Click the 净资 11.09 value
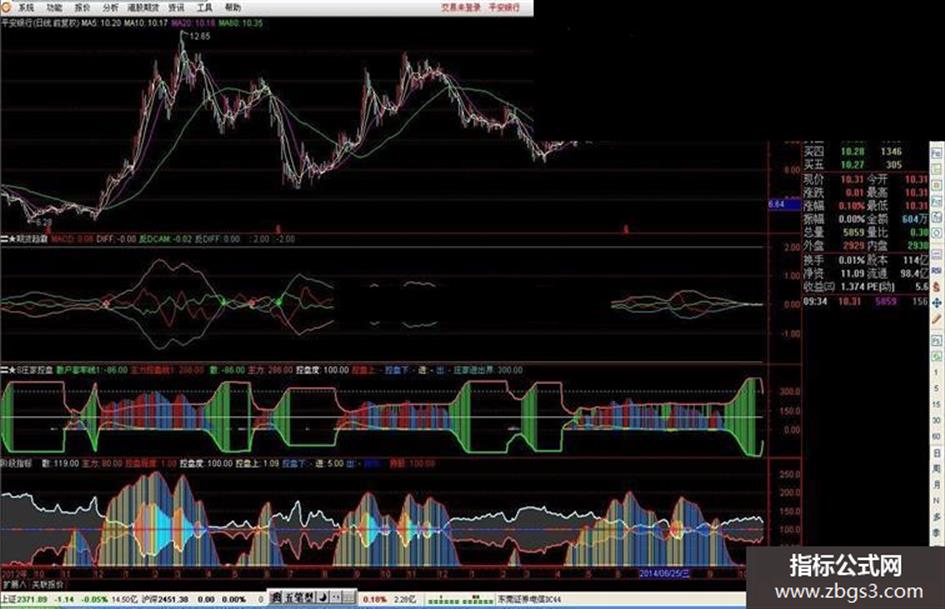This screenshot has width=945, height=609. tap(852, 273)
